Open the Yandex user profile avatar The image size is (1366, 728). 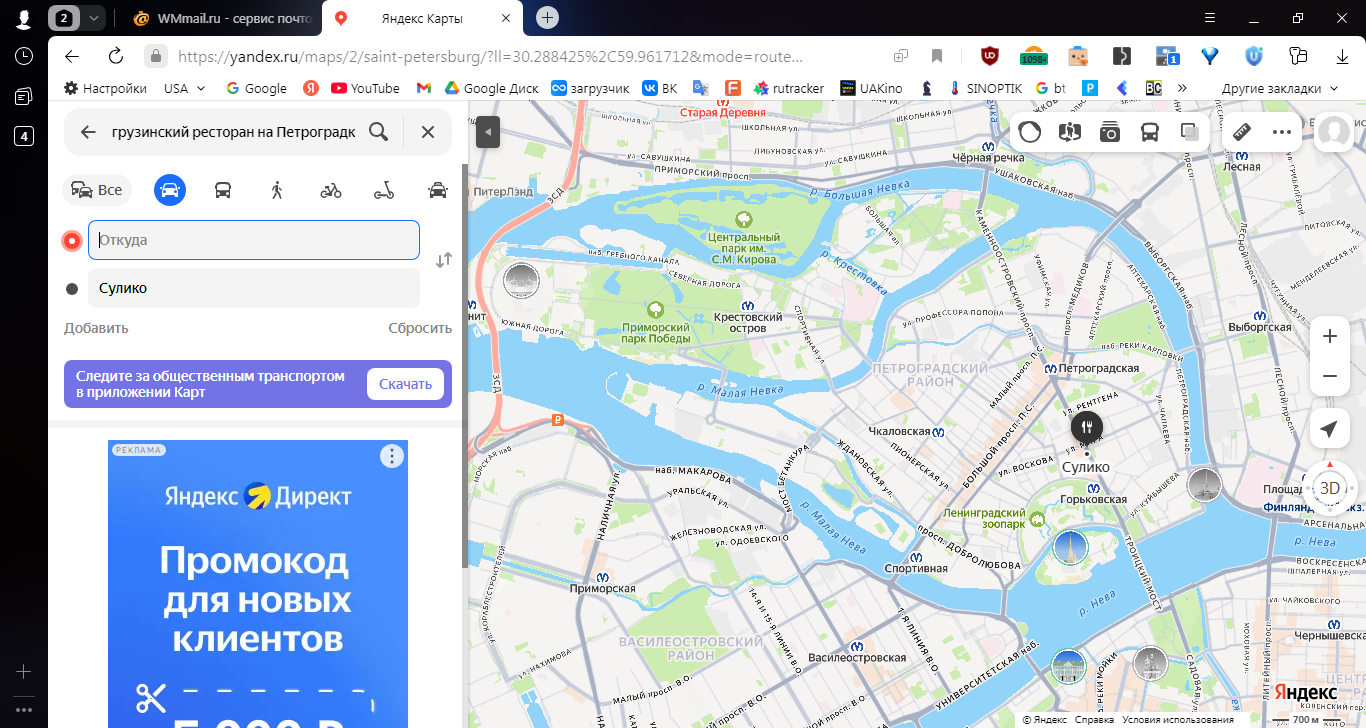[x=1333, y=132]
